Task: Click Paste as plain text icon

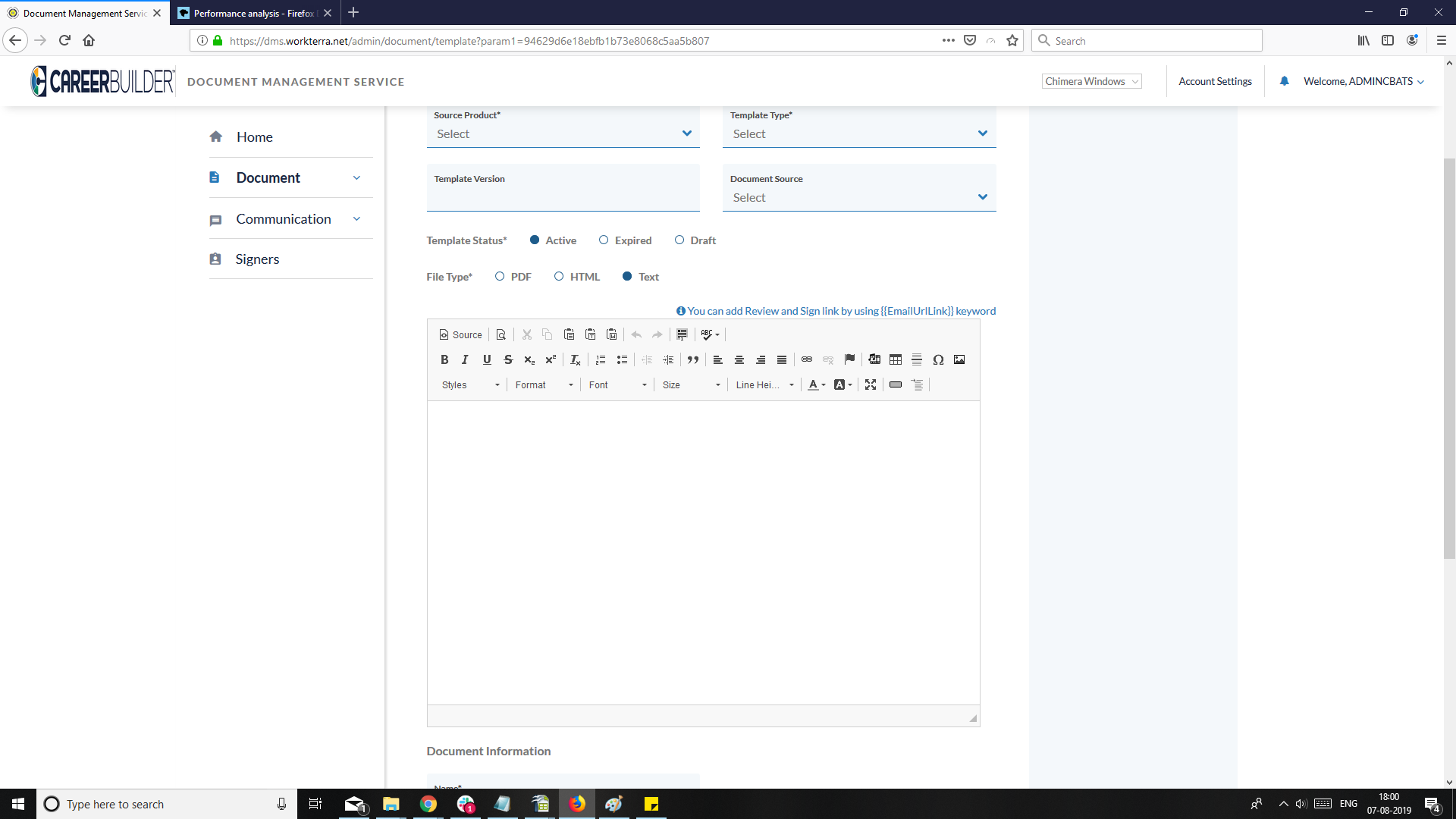Action: click(x=591, y=335)
